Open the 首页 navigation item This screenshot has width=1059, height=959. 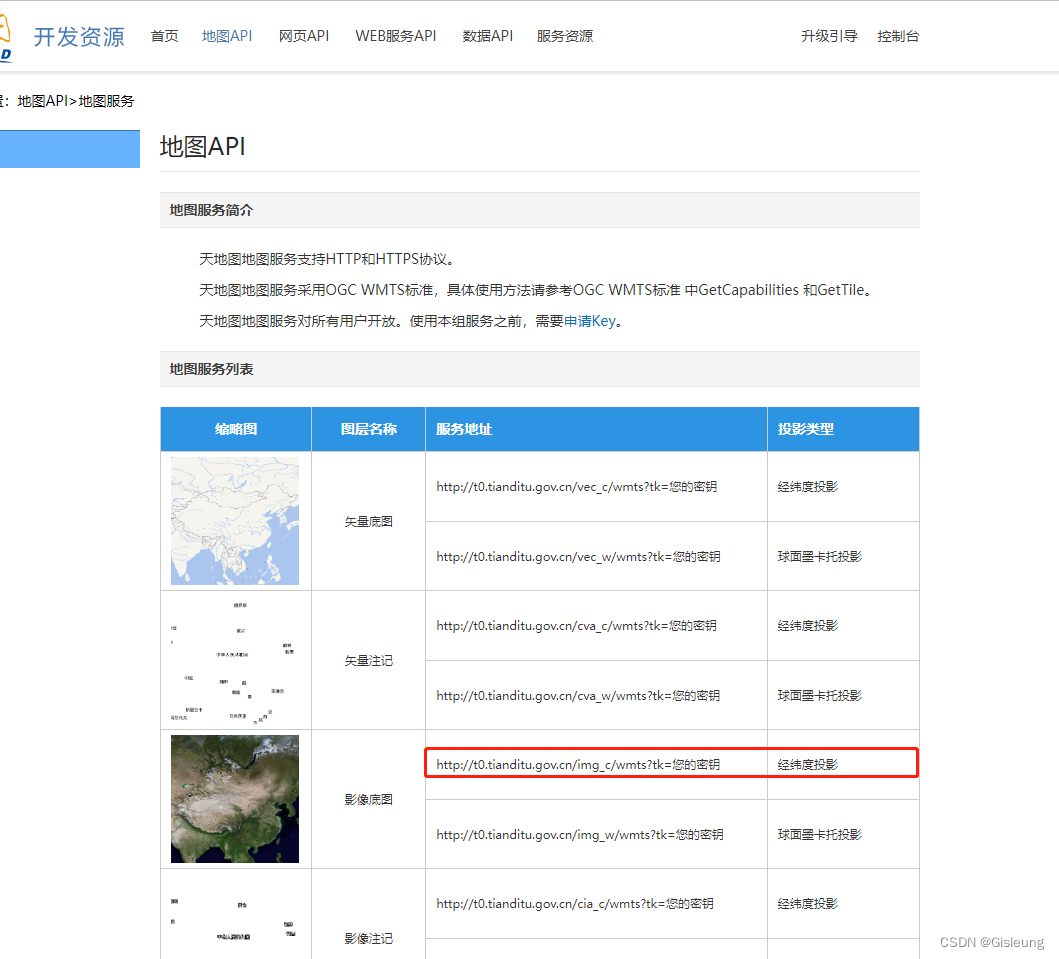point(164,36)
